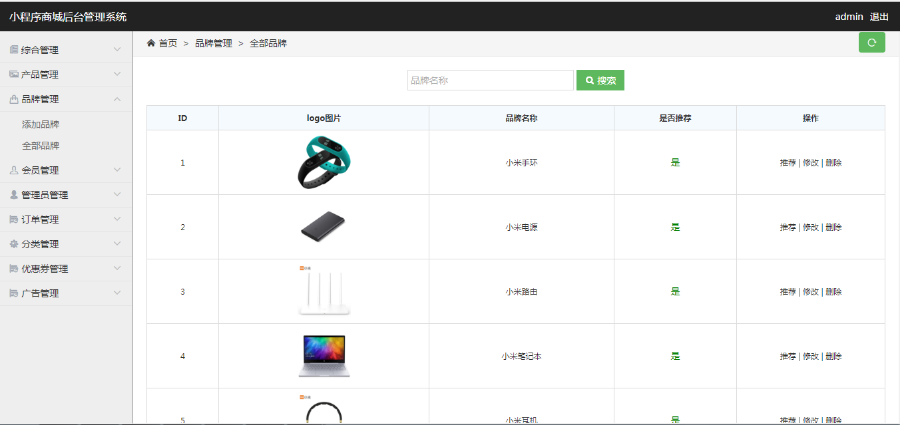Click the 分类管理 gear icon
Screen dimensions: 900x425
coord(14,244)
